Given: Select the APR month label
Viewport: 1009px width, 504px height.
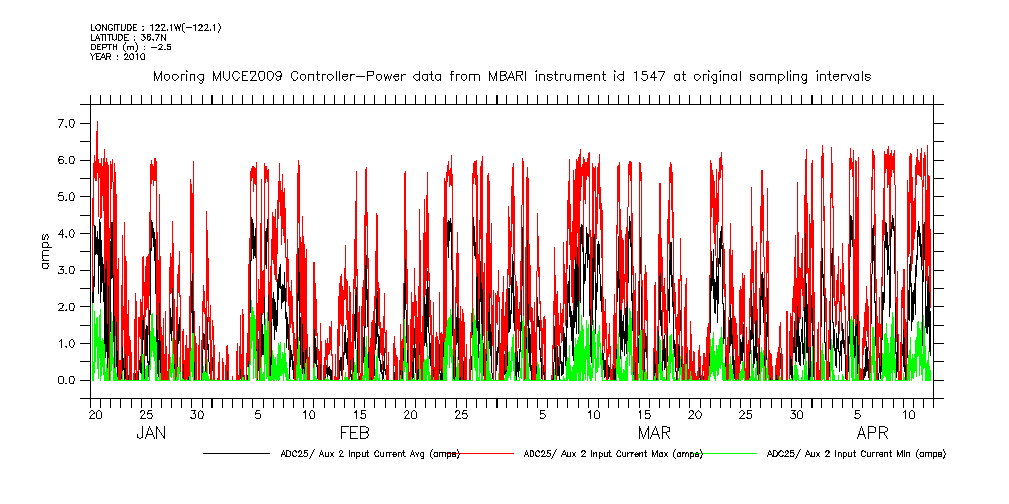Looking at the screenshot, I should 872,434.
